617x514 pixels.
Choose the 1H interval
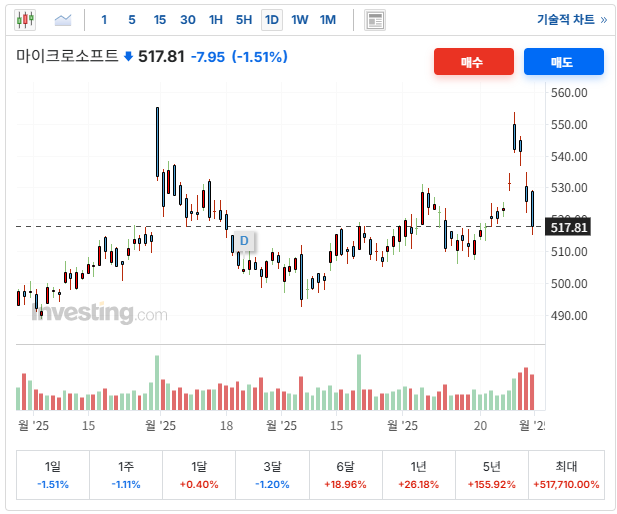coord(216,20)
